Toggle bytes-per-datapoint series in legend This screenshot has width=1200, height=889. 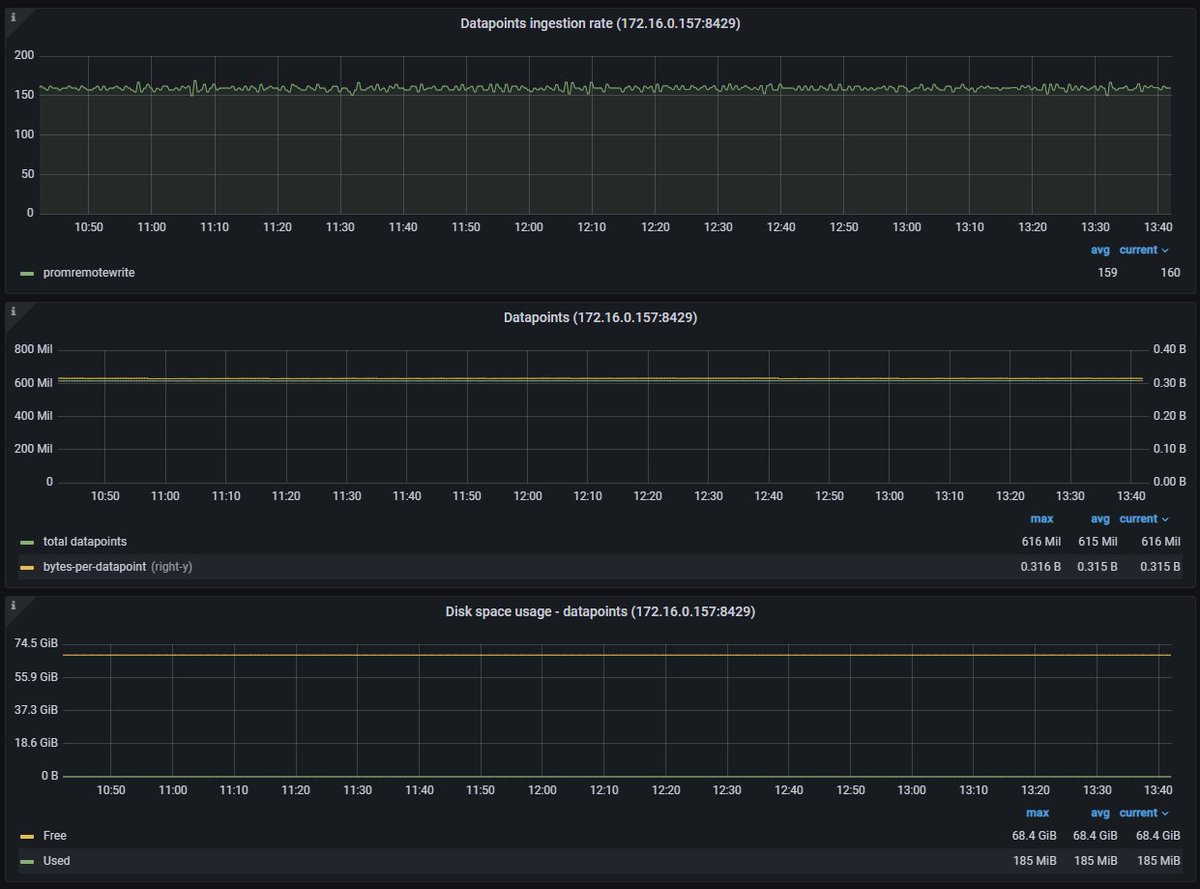coord(95,567)
